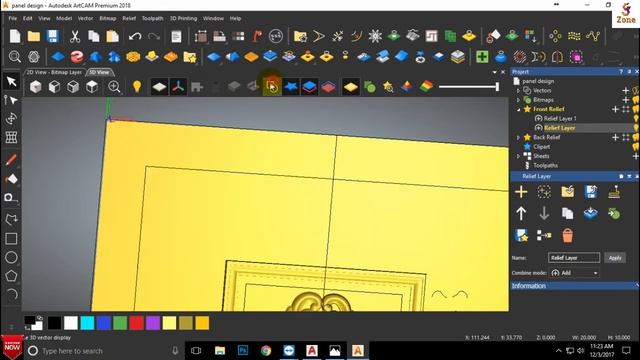
Task: Open the view tabs dropdown arrow
Action: point(495,72)
